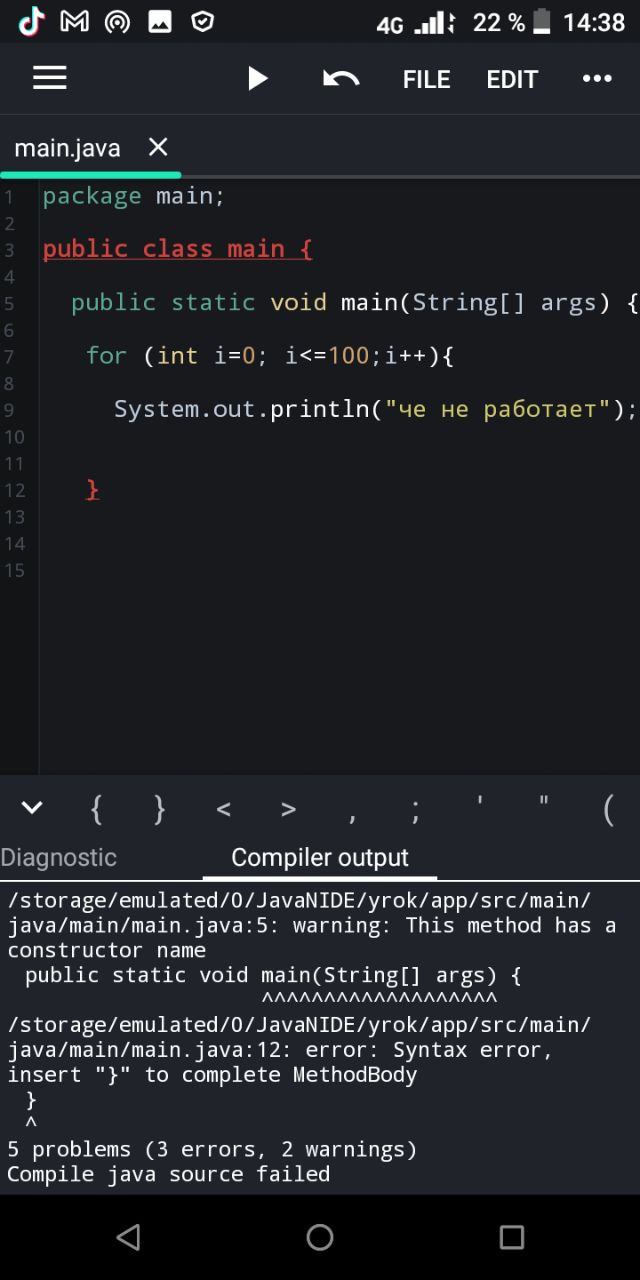Open the hamburger navigation menu
Image resolution: width=640 pixels, height=1280 pixels.
click(50, 79)
